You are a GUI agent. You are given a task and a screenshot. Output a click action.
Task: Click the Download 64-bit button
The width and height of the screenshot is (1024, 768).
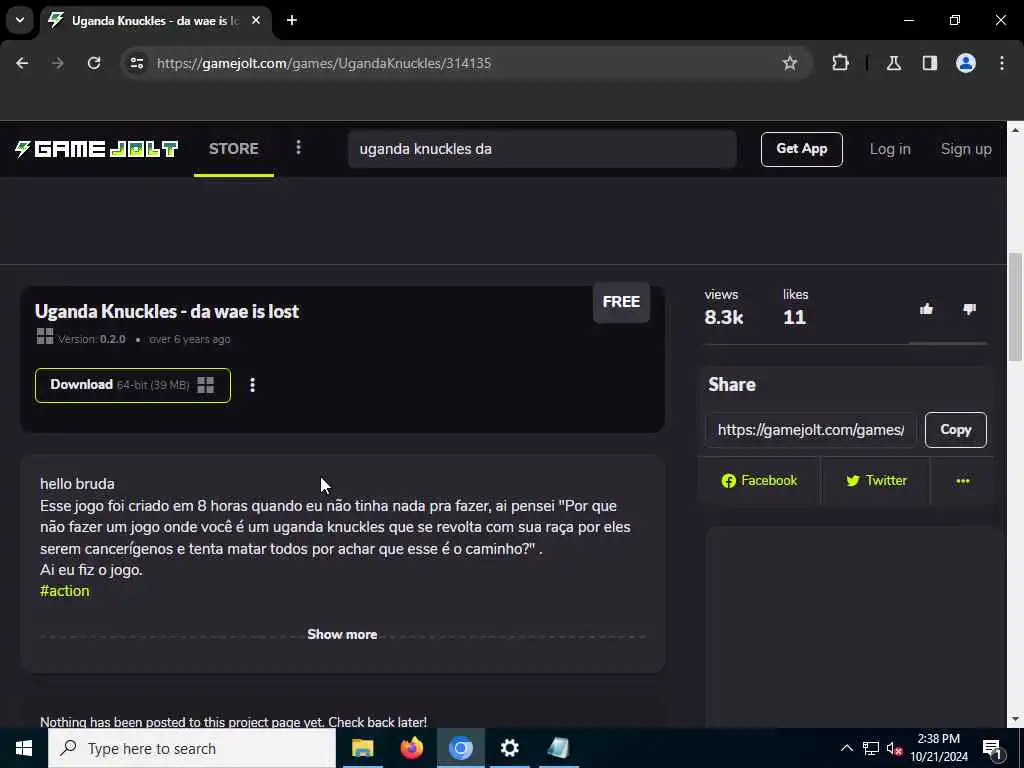click(x=133, y=385)
